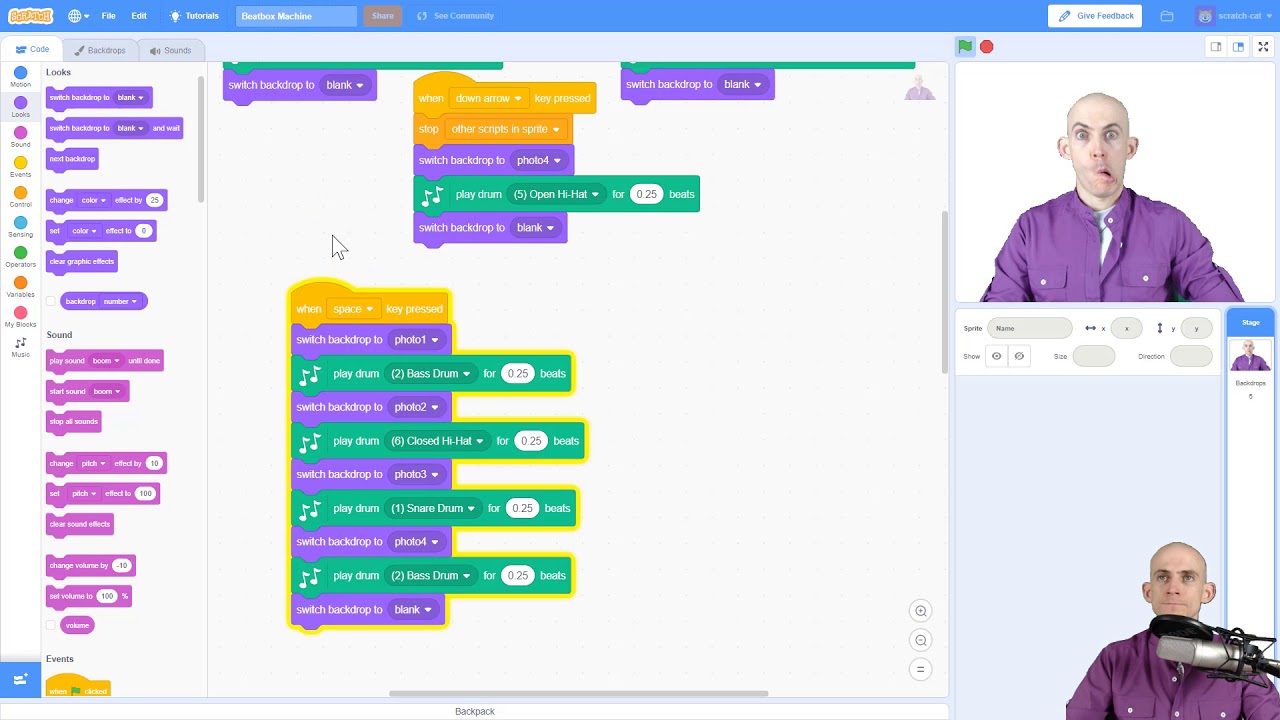Reset workspace zoom with equals icon
The height and width of the screenshot is (720, 1280).
(x=921, y=669)
